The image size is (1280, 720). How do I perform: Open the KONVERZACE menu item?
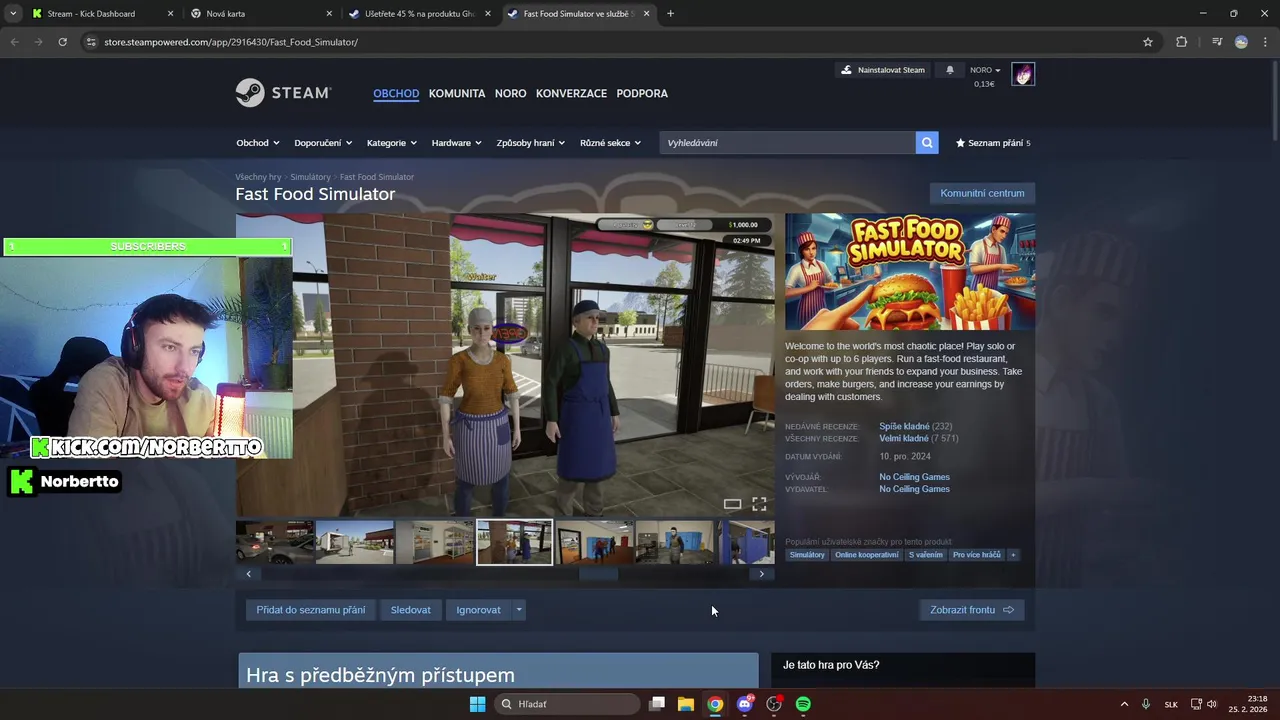pos(571,94)
